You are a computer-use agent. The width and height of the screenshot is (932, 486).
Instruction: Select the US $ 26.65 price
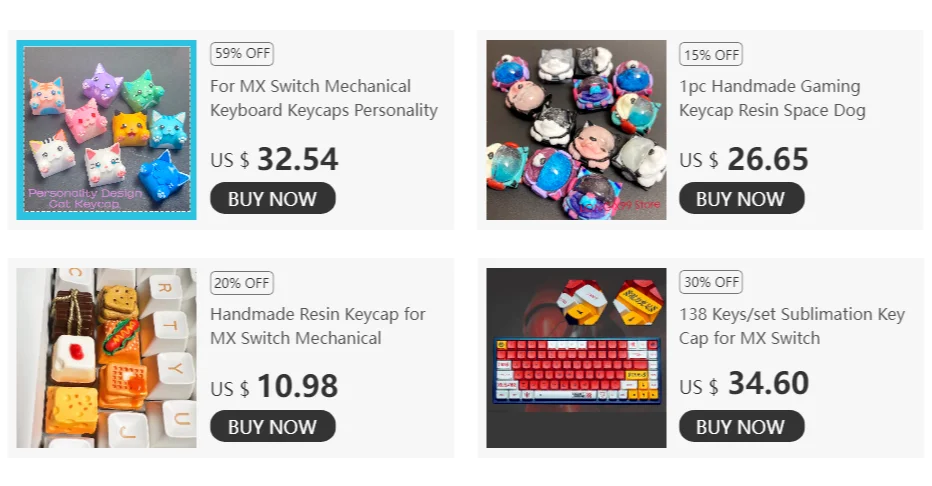click(744, 159)
